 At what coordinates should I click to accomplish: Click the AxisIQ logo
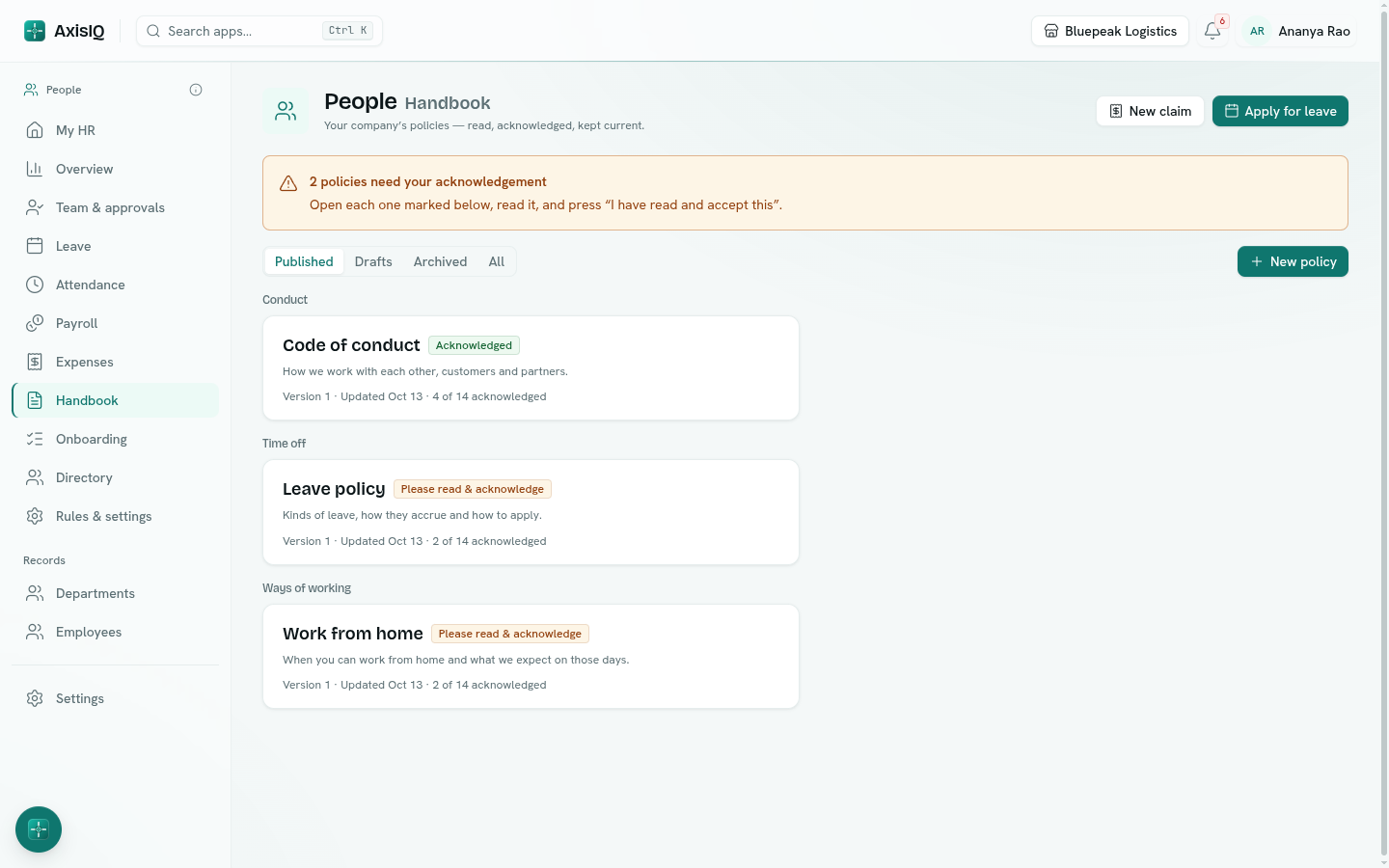pyautogui.click(x=64, y=31)
